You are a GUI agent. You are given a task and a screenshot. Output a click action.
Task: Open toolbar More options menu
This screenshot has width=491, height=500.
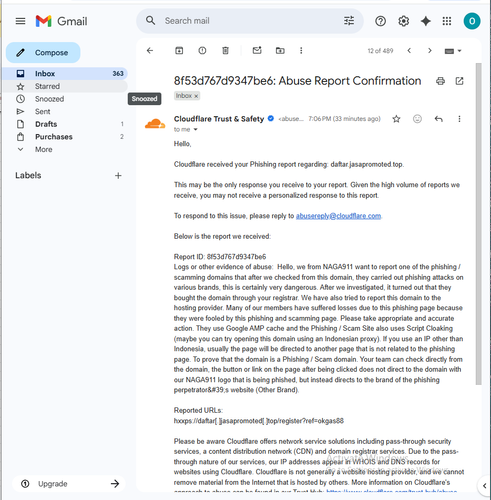click(301, 50)
